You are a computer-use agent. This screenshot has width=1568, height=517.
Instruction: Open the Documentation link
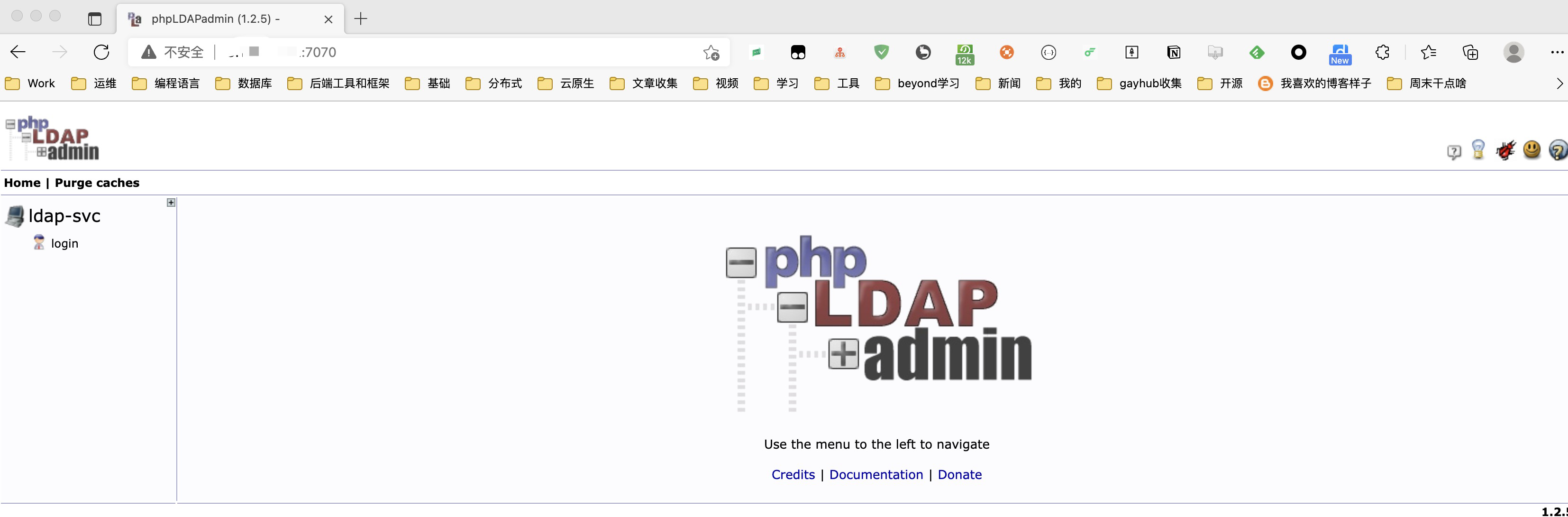pos(875,474)
